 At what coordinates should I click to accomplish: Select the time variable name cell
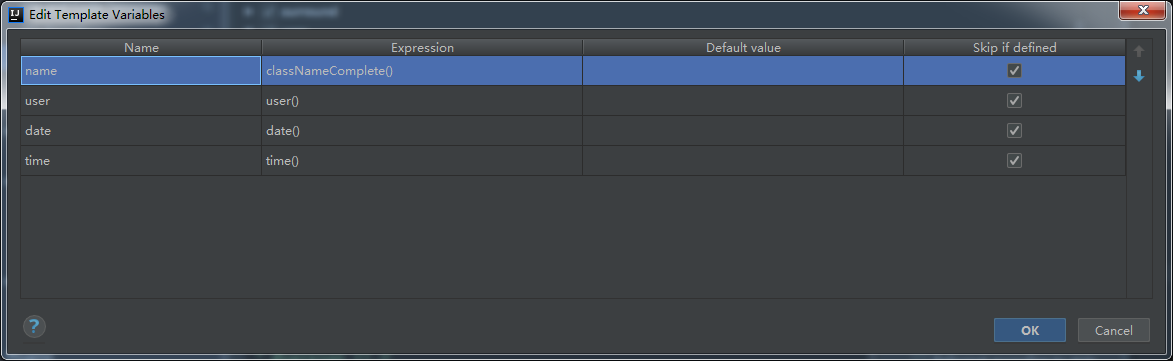click(141, 161)
